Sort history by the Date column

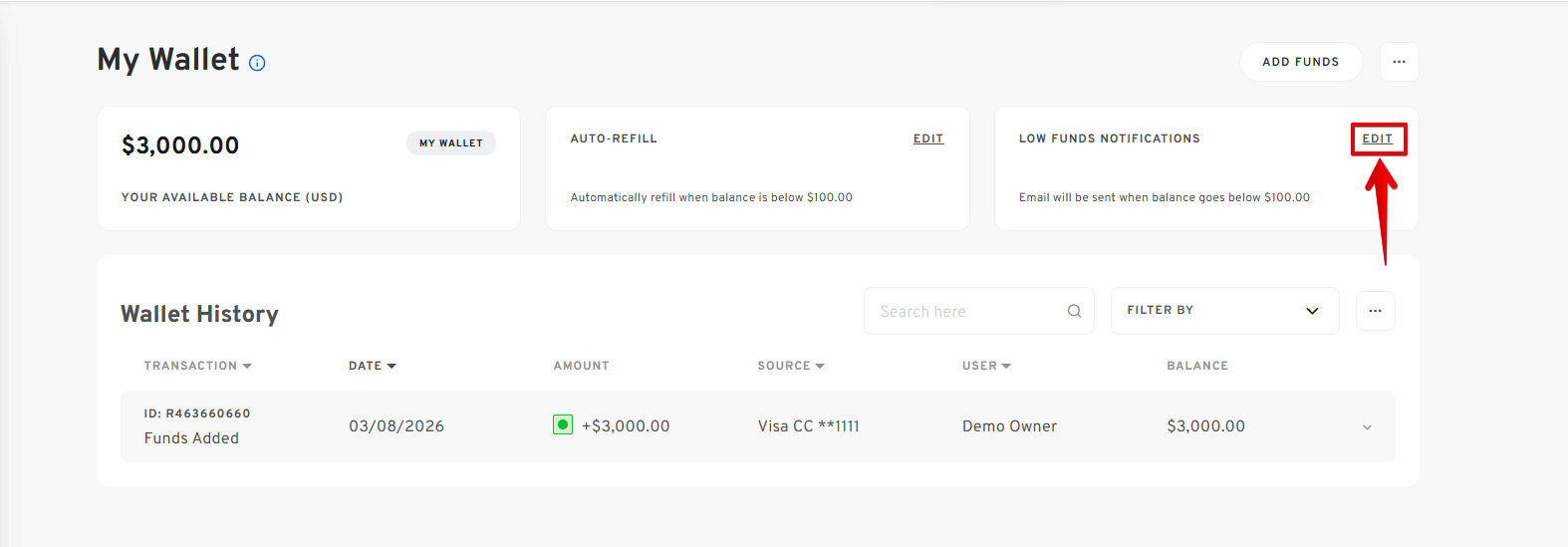pos(372,366)
